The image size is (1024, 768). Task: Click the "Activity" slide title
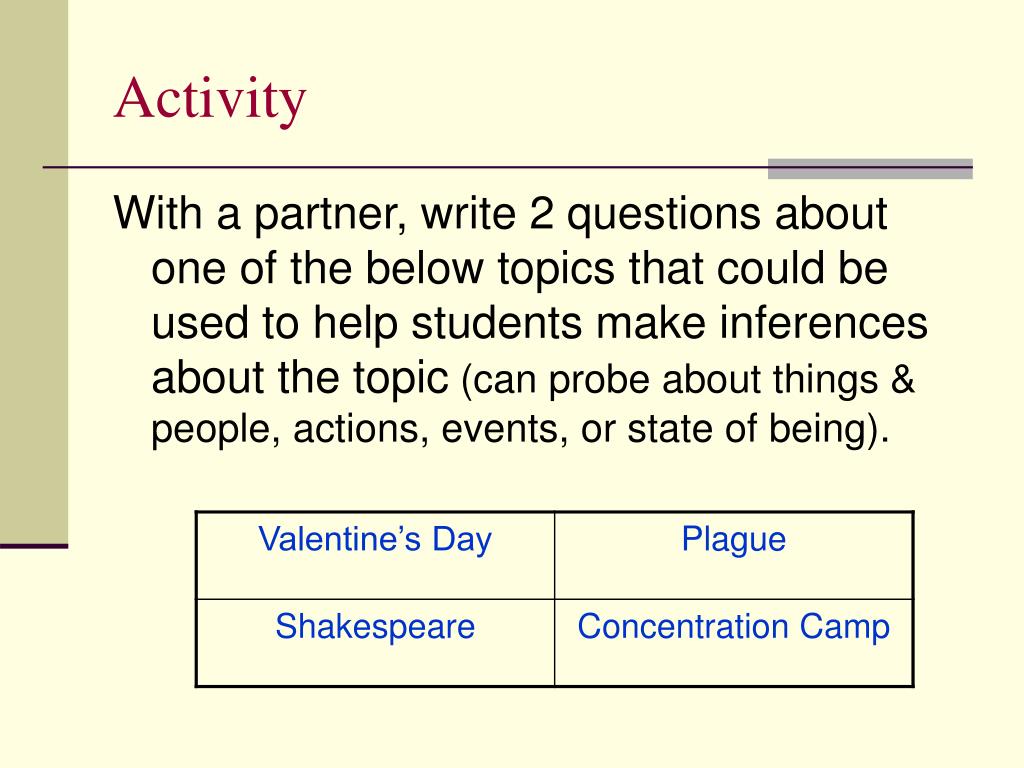[210, 99]
